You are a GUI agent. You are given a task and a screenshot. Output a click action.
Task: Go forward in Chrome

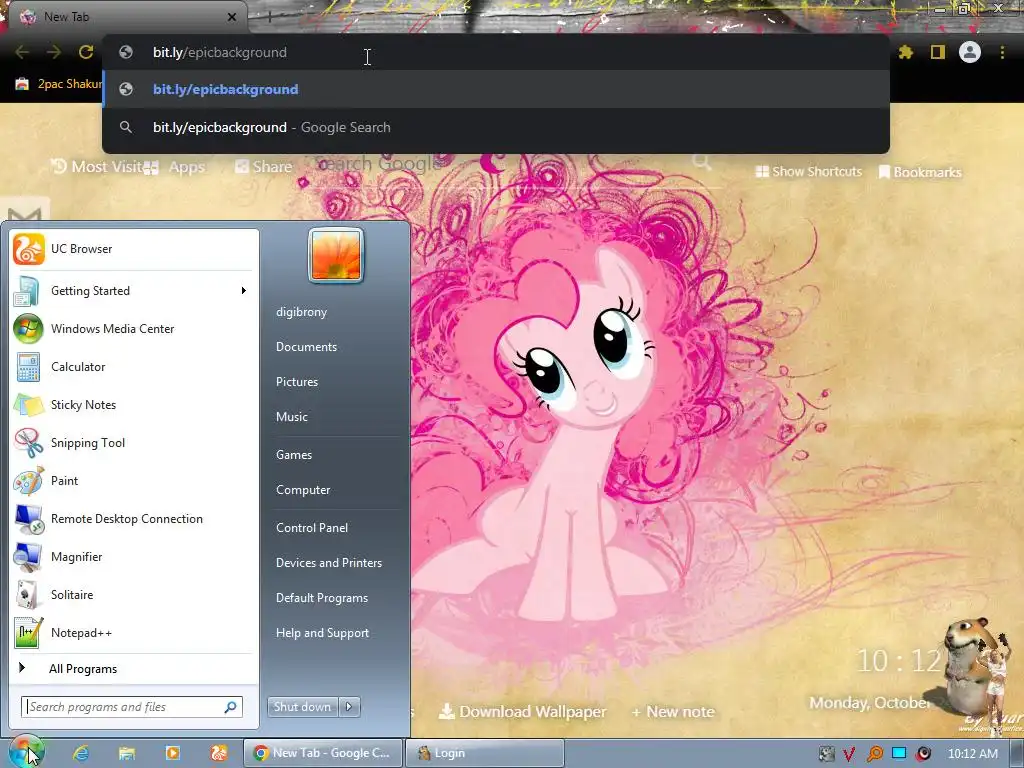pyautogui.click(x=54, y=52)
